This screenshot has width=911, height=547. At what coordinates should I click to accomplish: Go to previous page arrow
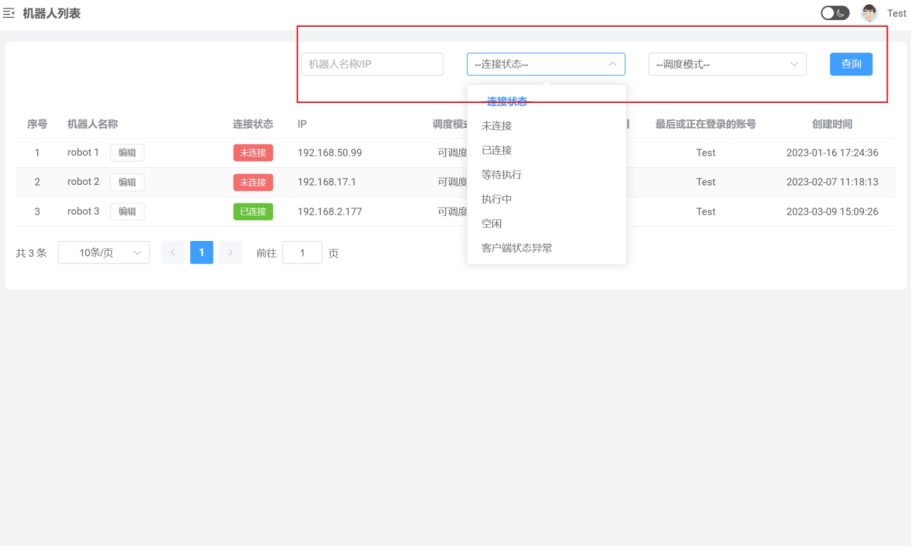(173, 252)
